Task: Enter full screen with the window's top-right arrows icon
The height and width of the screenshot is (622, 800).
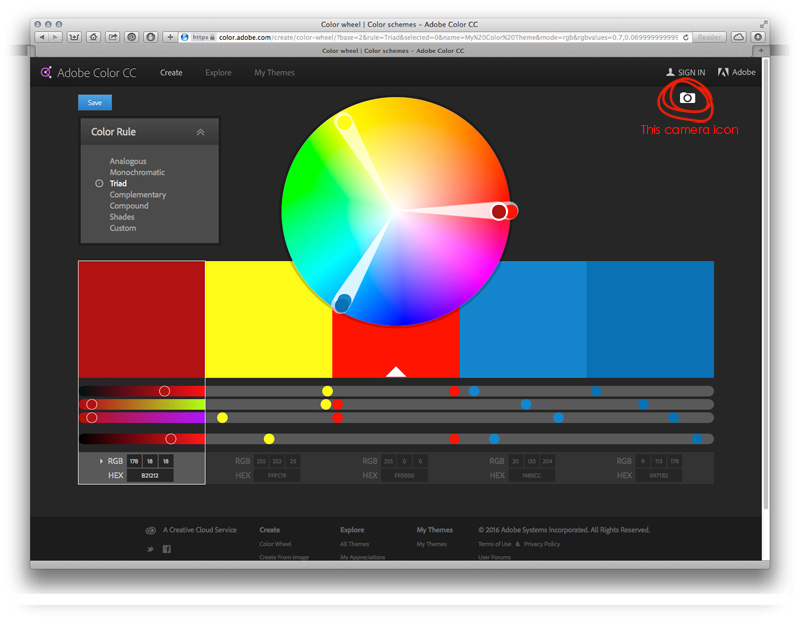Action: pyautogui.click(x=763, y=24)
